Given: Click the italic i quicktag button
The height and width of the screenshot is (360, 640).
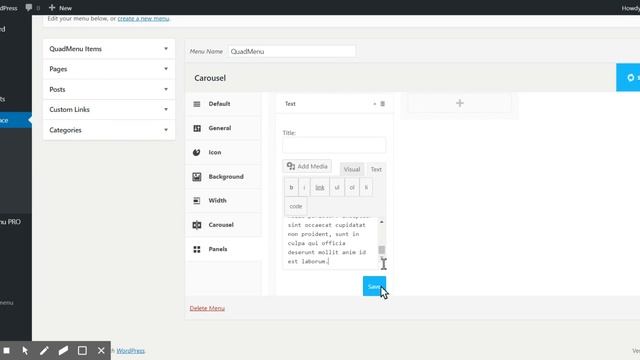Looking at the screenshot, I should [x=304, y=187].
